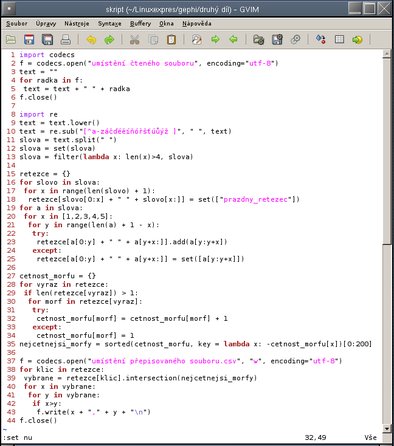Click the vertical scrollbar up arrow

point(387,53)
